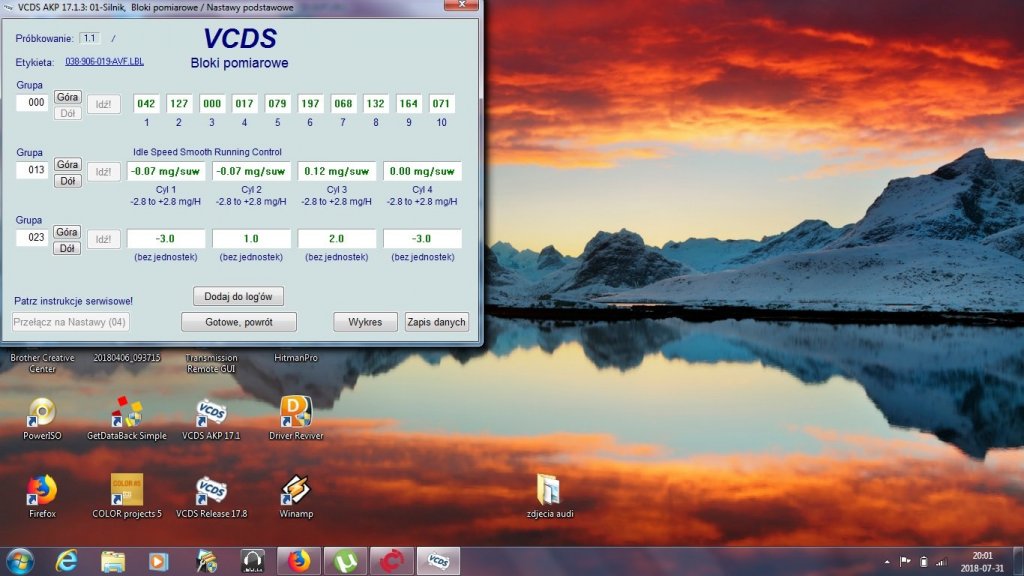Click the Gotowe, powrót button
This screenshot has height=576, width=1024.
point(239,322)
